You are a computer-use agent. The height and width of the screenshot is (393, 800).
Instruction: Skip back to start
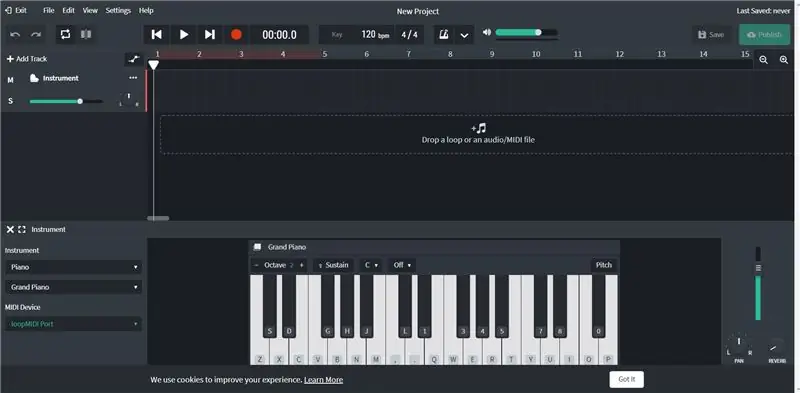tap(157, 35)
